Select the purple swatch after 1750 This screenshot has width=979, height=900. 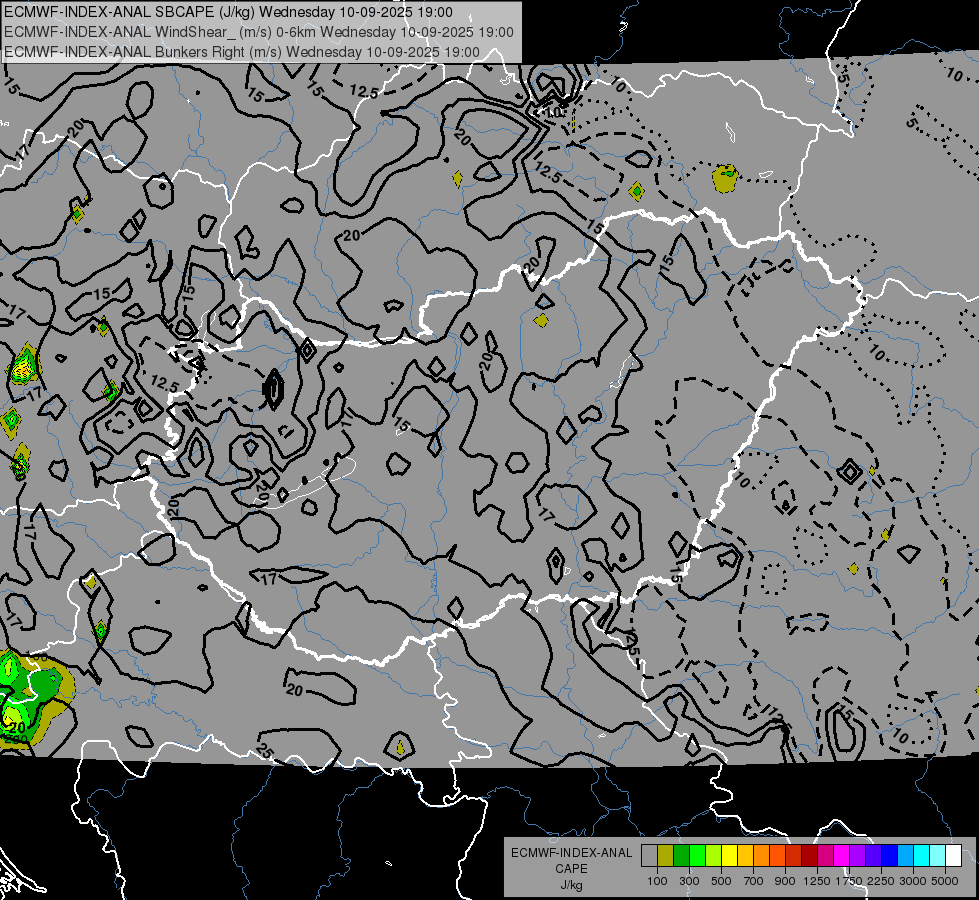[x=857, y=856]
